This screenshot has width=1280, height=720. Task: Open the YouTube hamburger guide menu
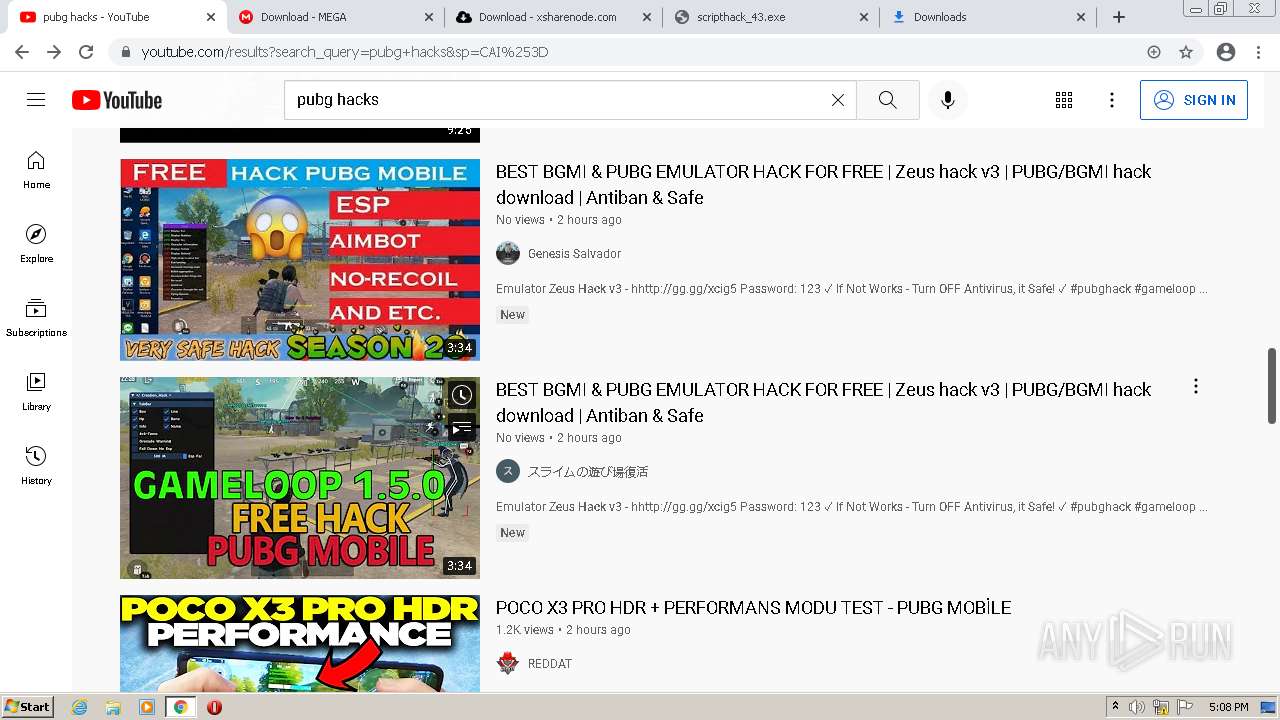(x=36, y=100)
